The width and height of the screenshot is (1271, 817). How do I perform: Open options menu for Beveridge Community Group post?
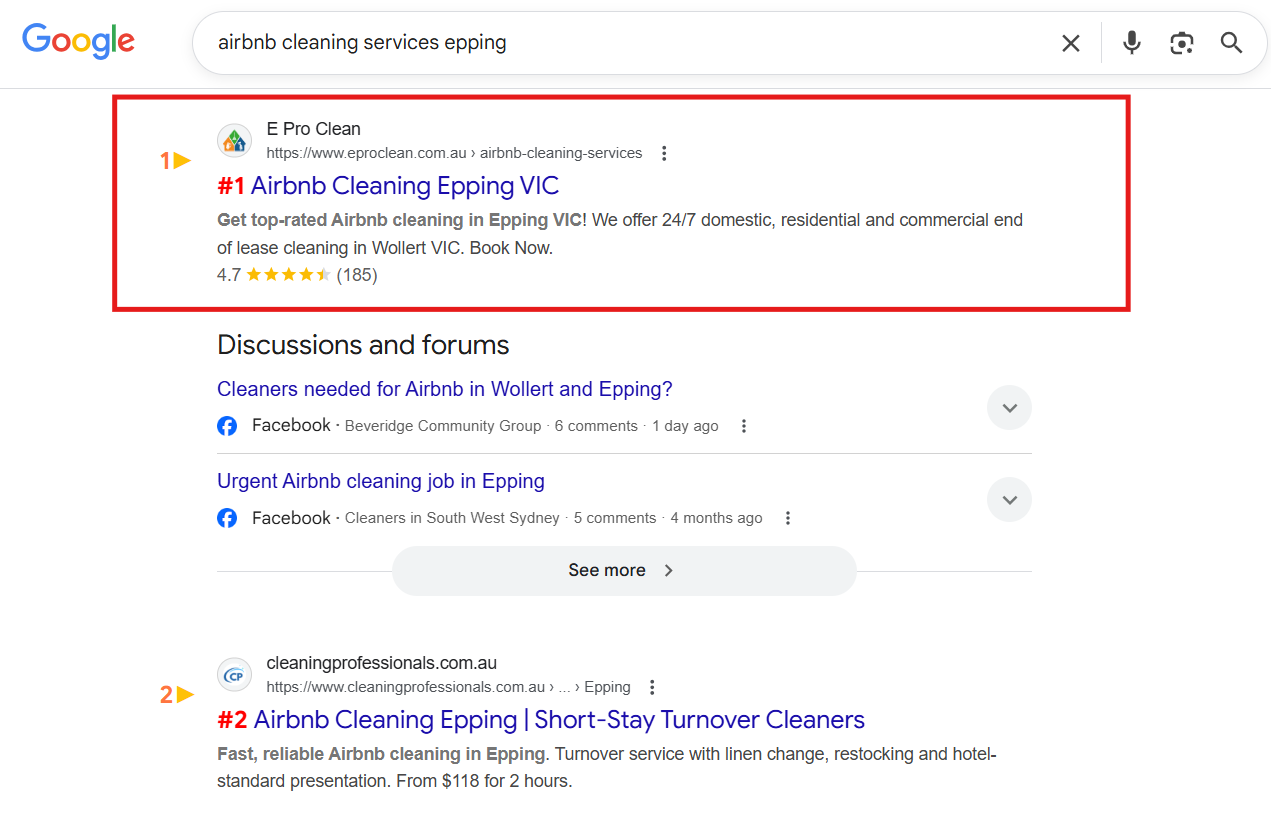(x=743, y=426)
